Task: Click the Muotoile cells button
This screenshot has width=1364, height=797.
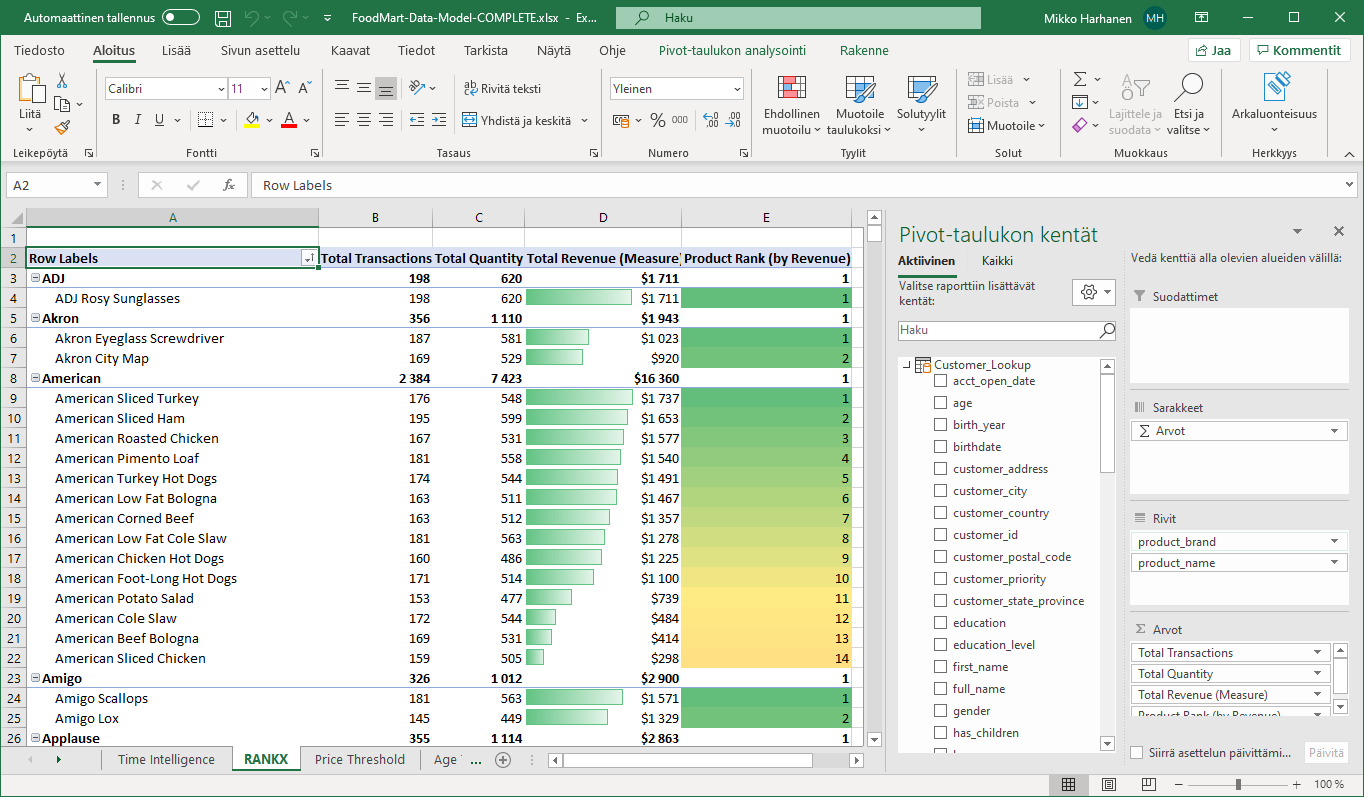Action: [x=1007, y=126]
